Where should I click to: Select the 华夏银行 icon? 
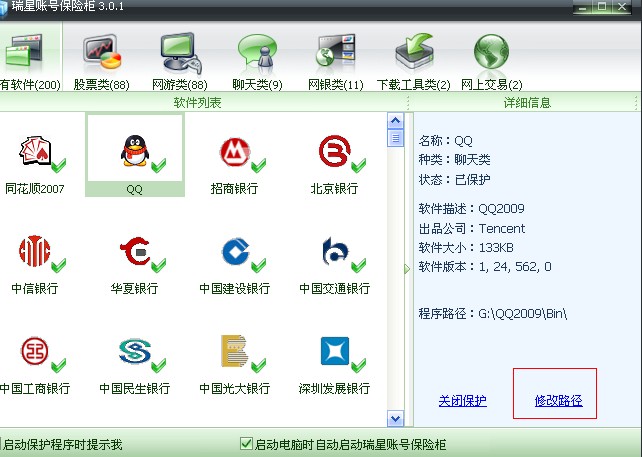coord(135,251)
